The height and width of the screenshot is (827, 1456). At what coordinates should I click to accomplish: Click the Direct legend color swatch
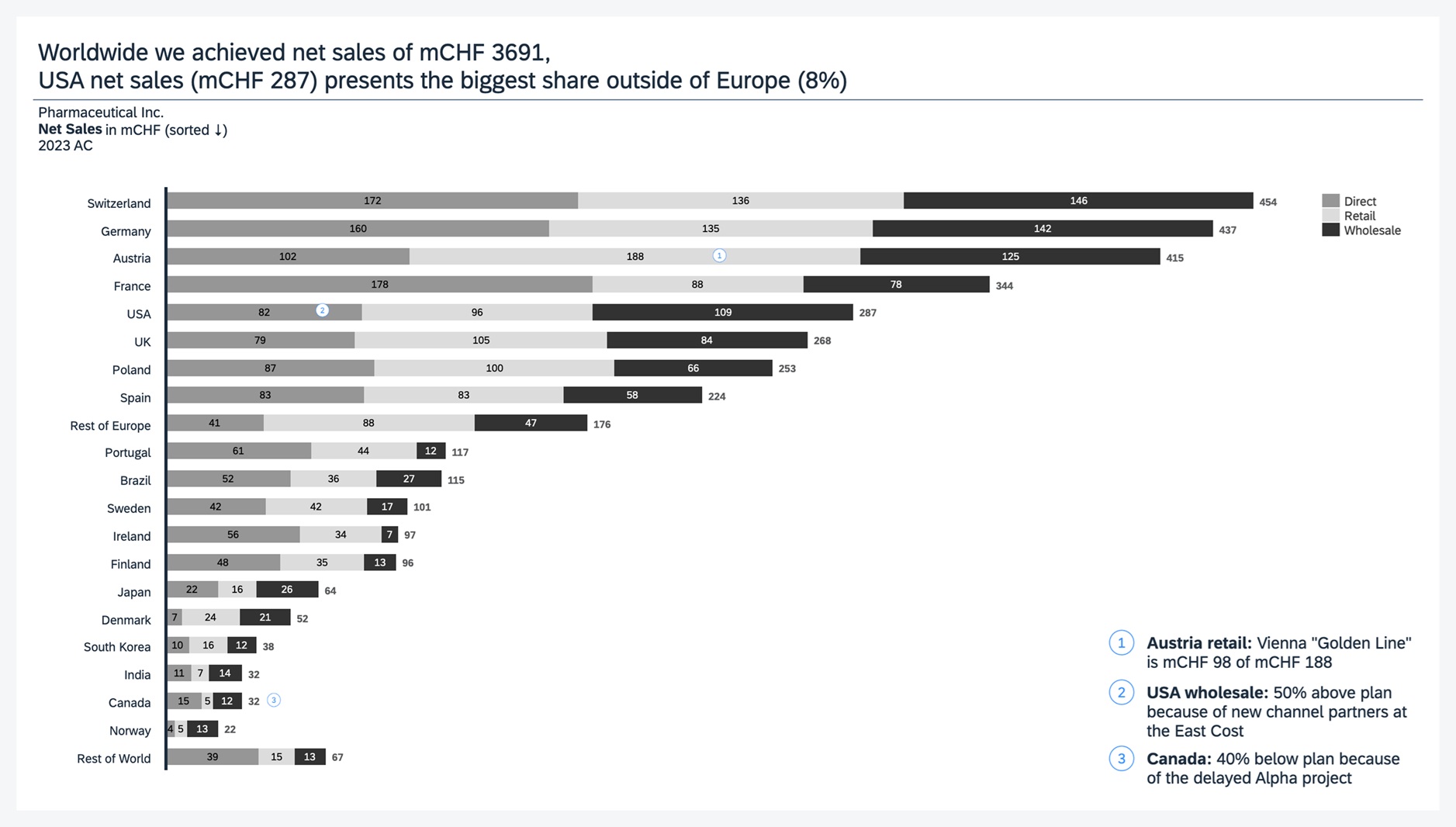1330,201
